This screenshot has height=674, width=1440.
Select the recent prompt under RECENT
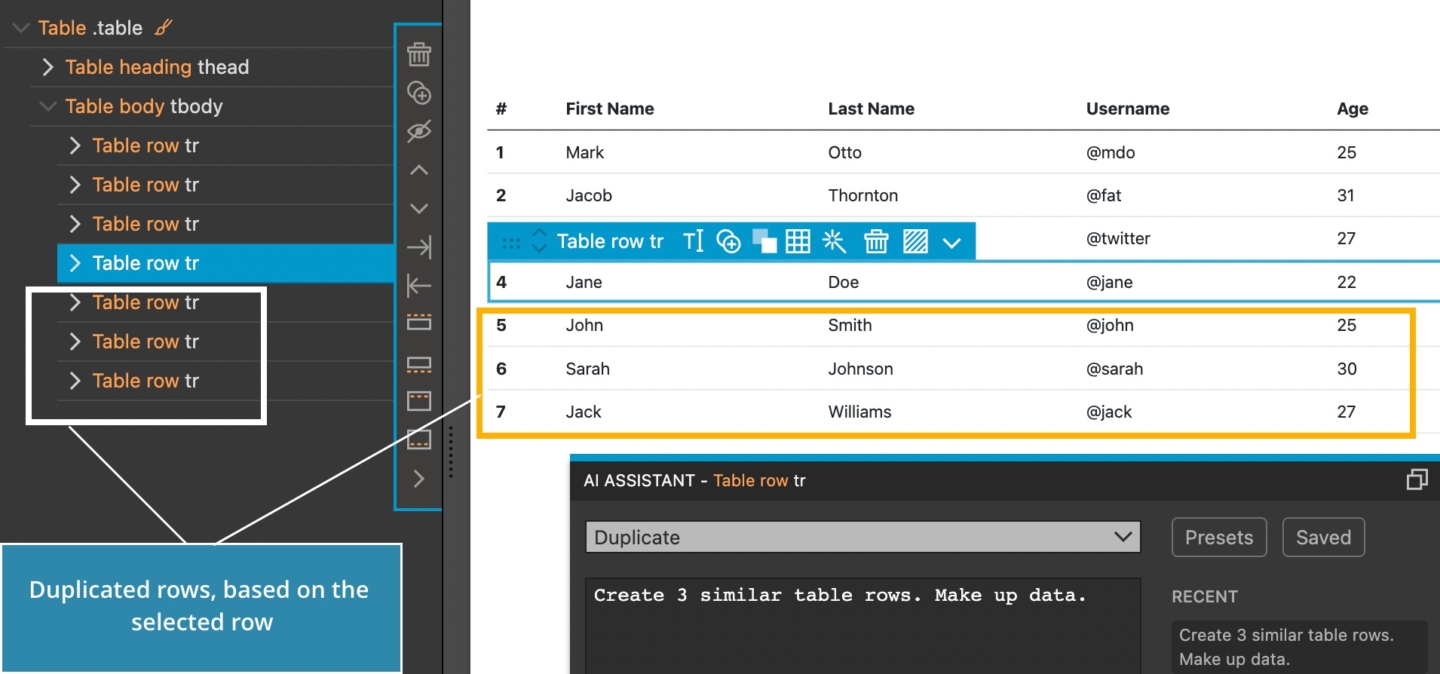[1299, 646]
